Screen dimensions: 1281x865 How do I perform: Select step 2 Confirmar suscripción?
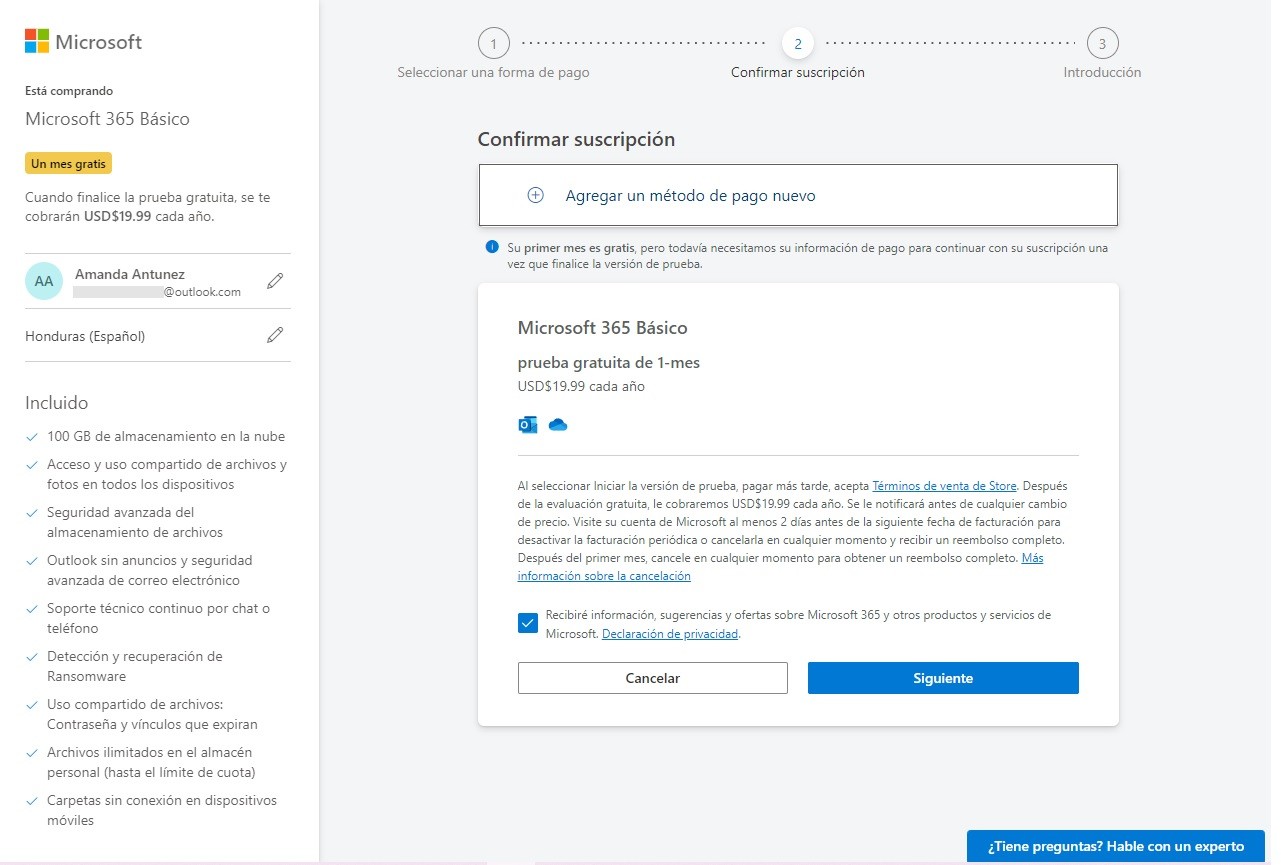click(798, 44)
